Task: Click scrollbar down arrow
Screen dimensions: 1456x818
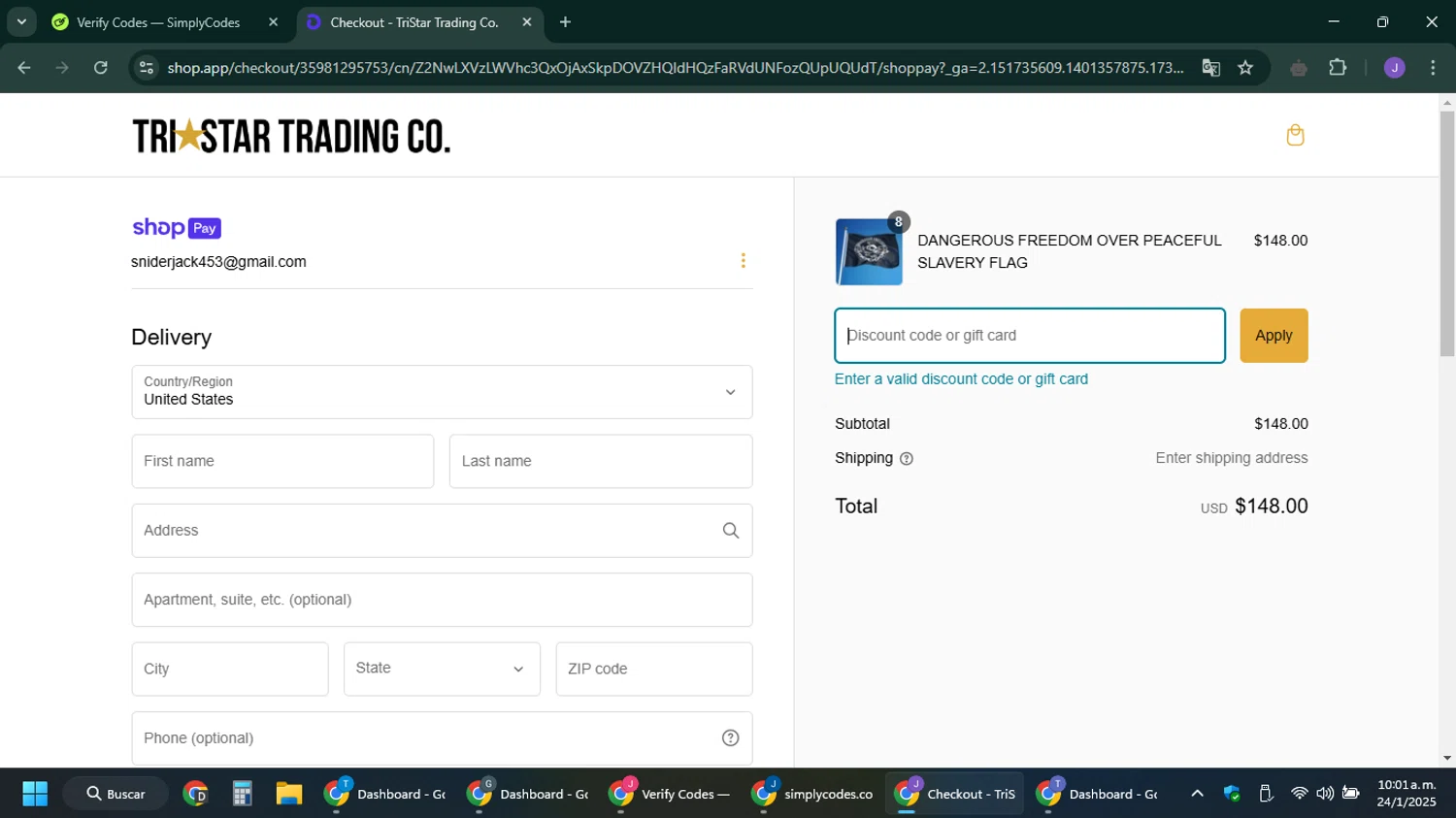Action: tap(1447, 758)
